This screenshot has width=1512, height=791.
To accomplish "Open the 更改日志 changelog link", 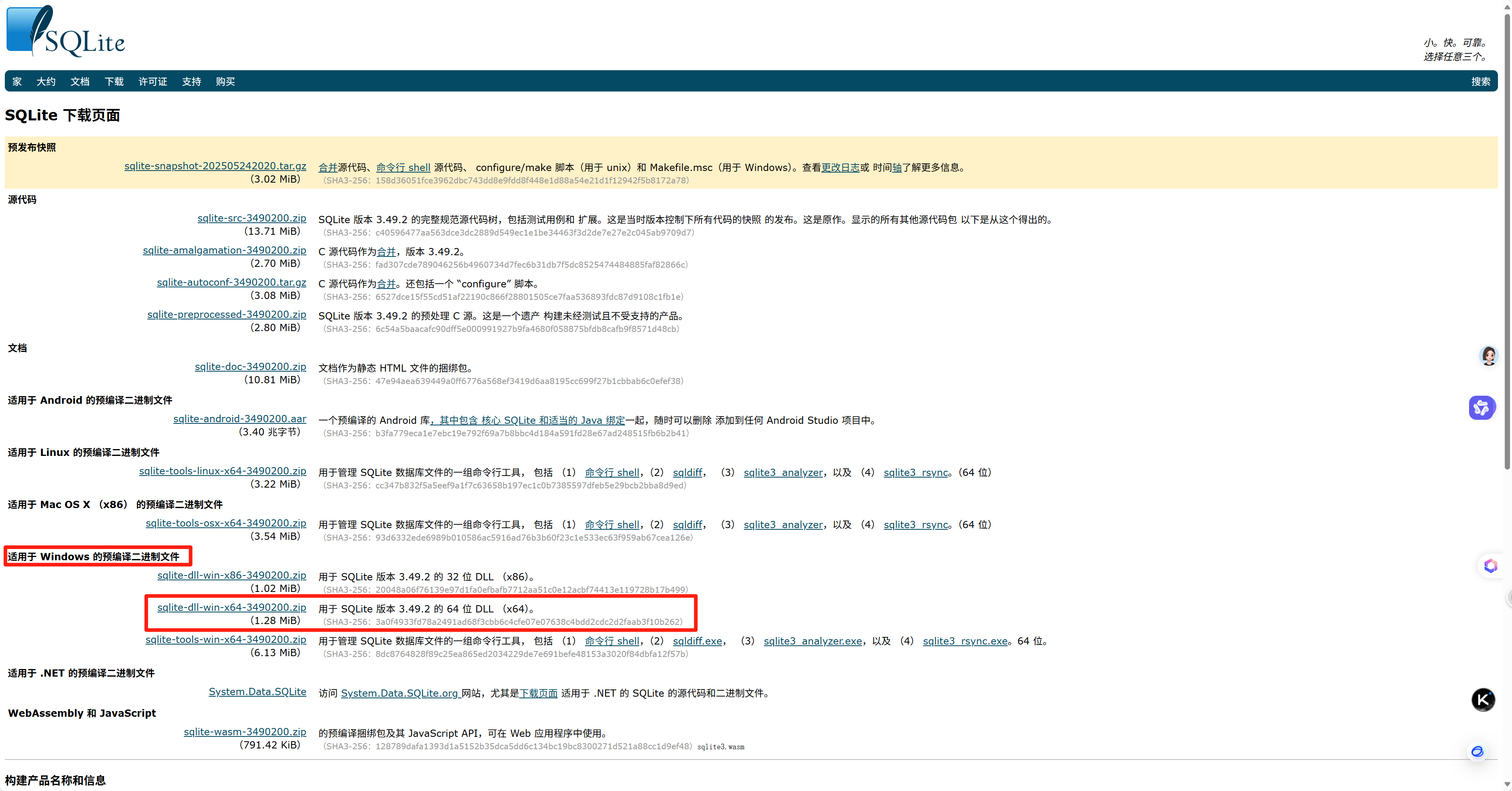I will (840, 167).
